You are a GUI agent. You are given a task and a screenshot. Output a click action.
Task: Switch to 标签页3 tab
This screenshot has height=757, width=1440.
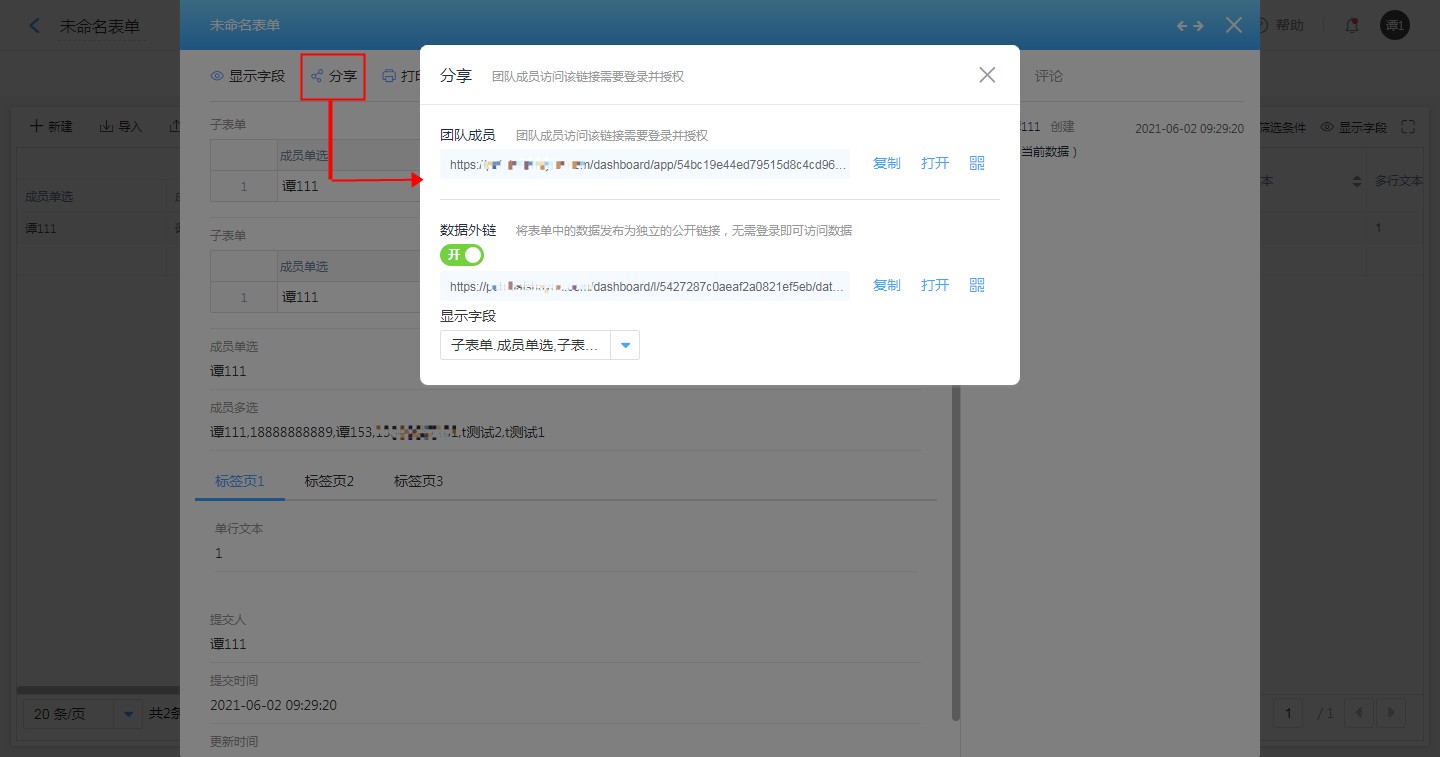[x=418, y=481]
